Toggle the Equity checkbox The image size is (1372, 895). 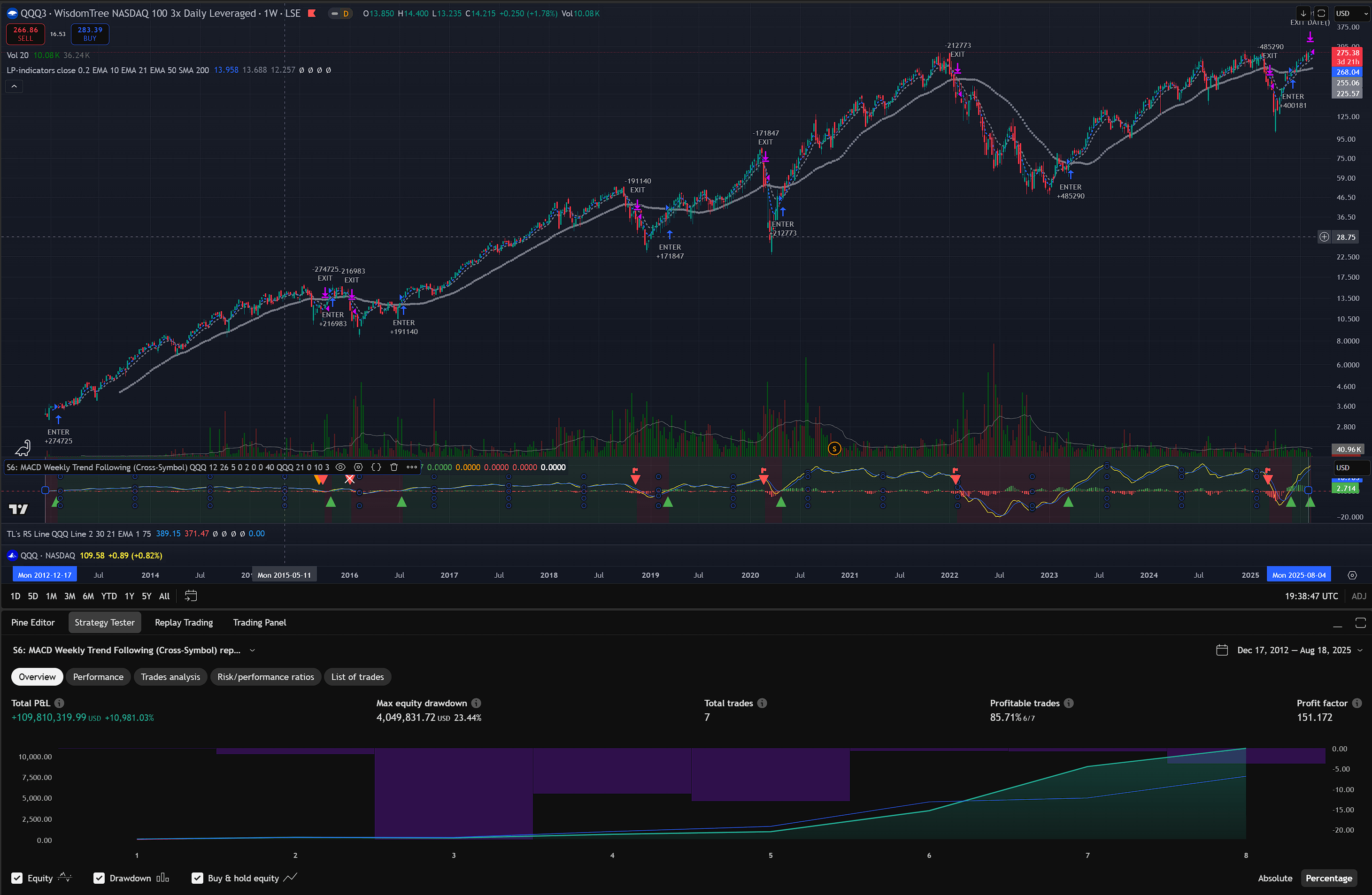point(17,878)
